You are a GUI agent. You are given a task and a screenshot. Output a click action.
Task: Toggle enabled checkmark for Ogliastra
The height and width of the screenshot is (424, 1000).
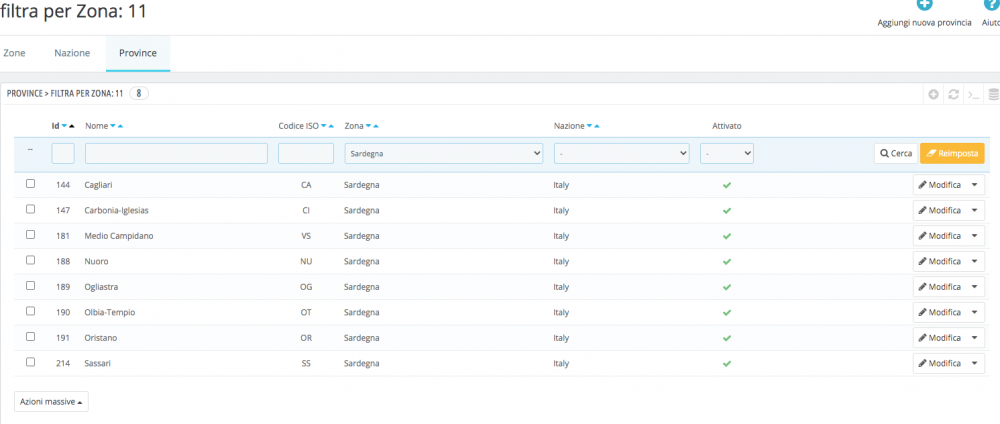pos(726,287)
